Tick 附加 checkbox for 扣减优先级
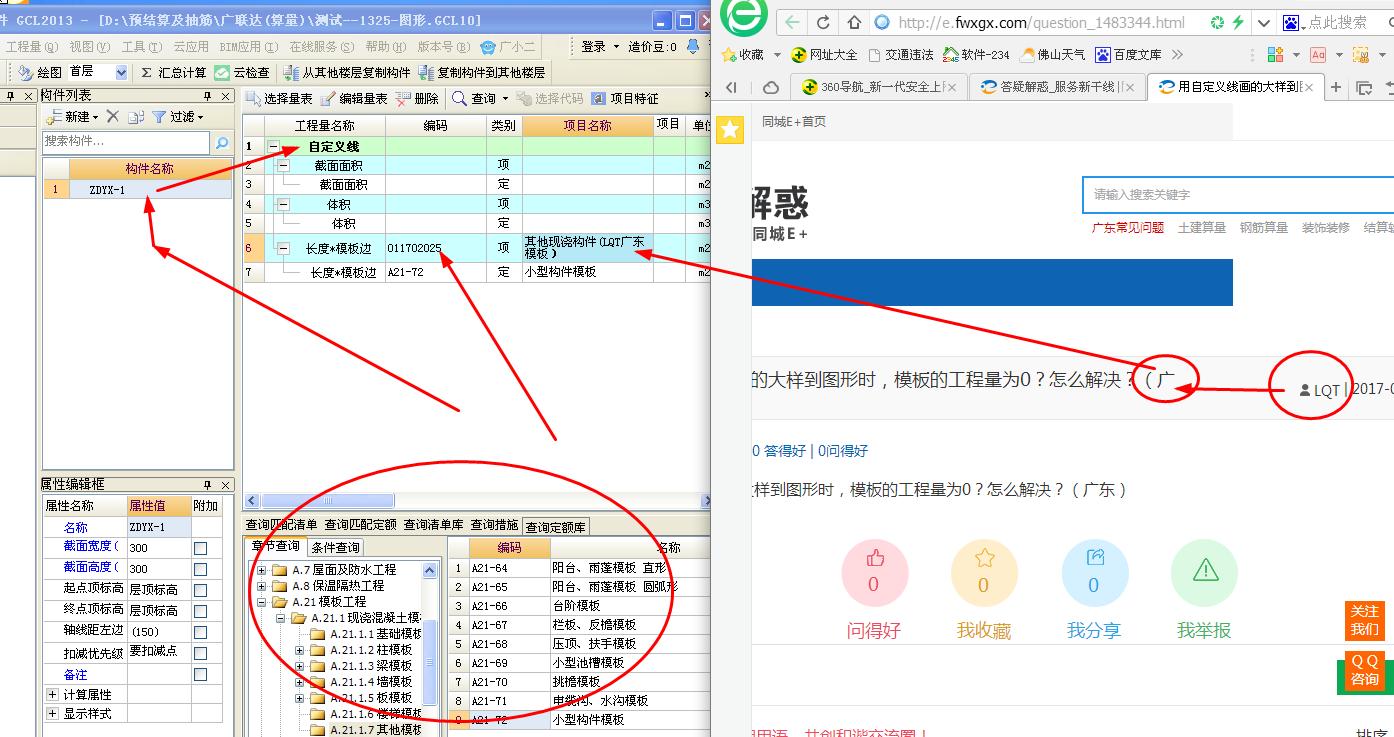 (200, 652)
